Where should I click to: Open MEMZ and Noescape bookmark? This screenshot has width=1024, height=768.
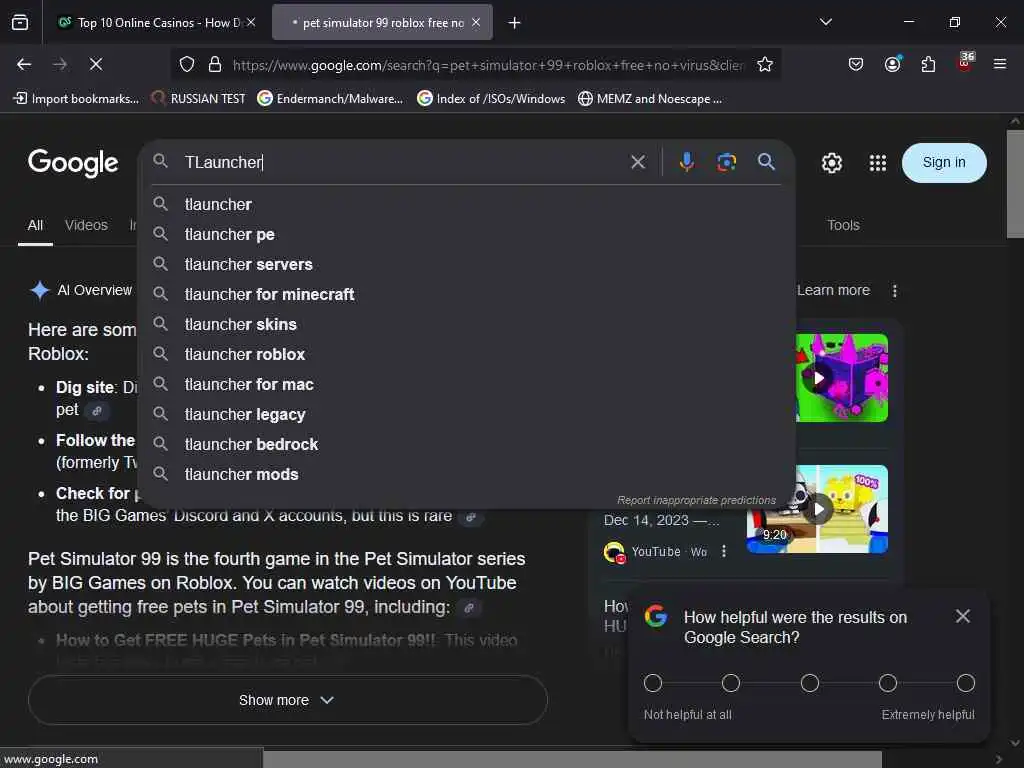[650, 99]
